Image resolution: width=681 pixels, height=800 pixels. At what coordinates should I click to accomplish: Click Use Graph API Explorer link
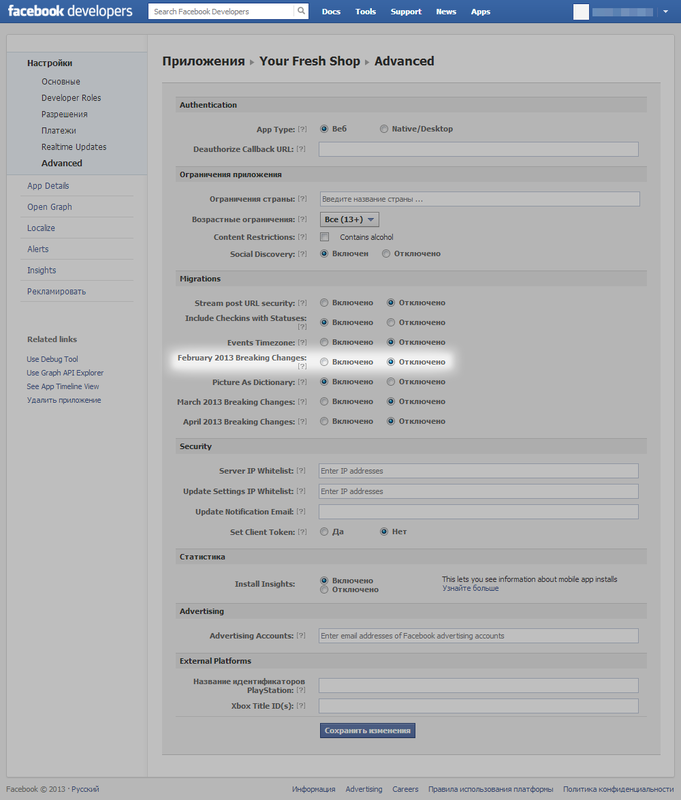(65, 373)
